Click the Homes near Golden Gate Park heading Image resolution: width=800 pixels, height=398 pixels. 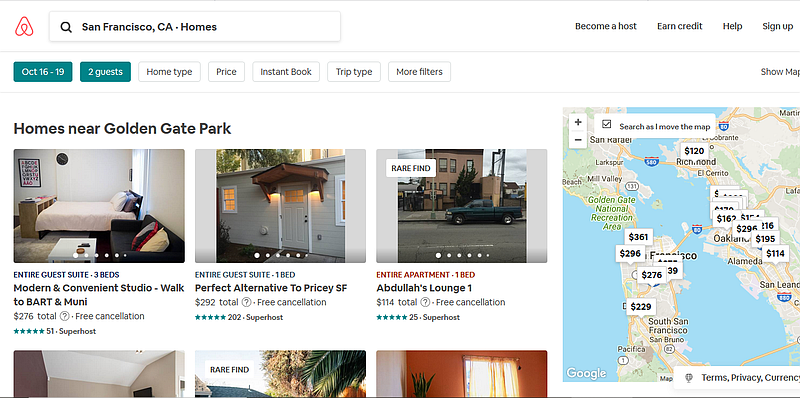point(122,129)
